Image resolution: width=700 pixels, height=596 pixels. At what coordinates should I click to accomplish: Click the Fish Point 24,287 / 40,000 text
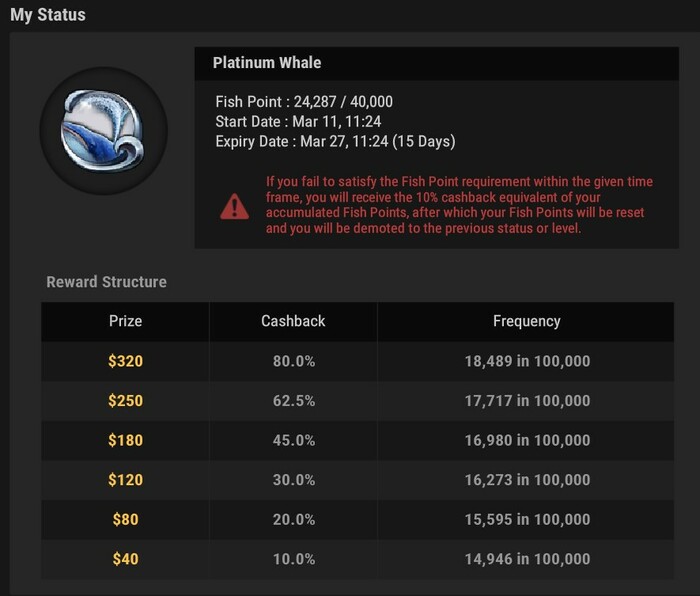[304, 102]
